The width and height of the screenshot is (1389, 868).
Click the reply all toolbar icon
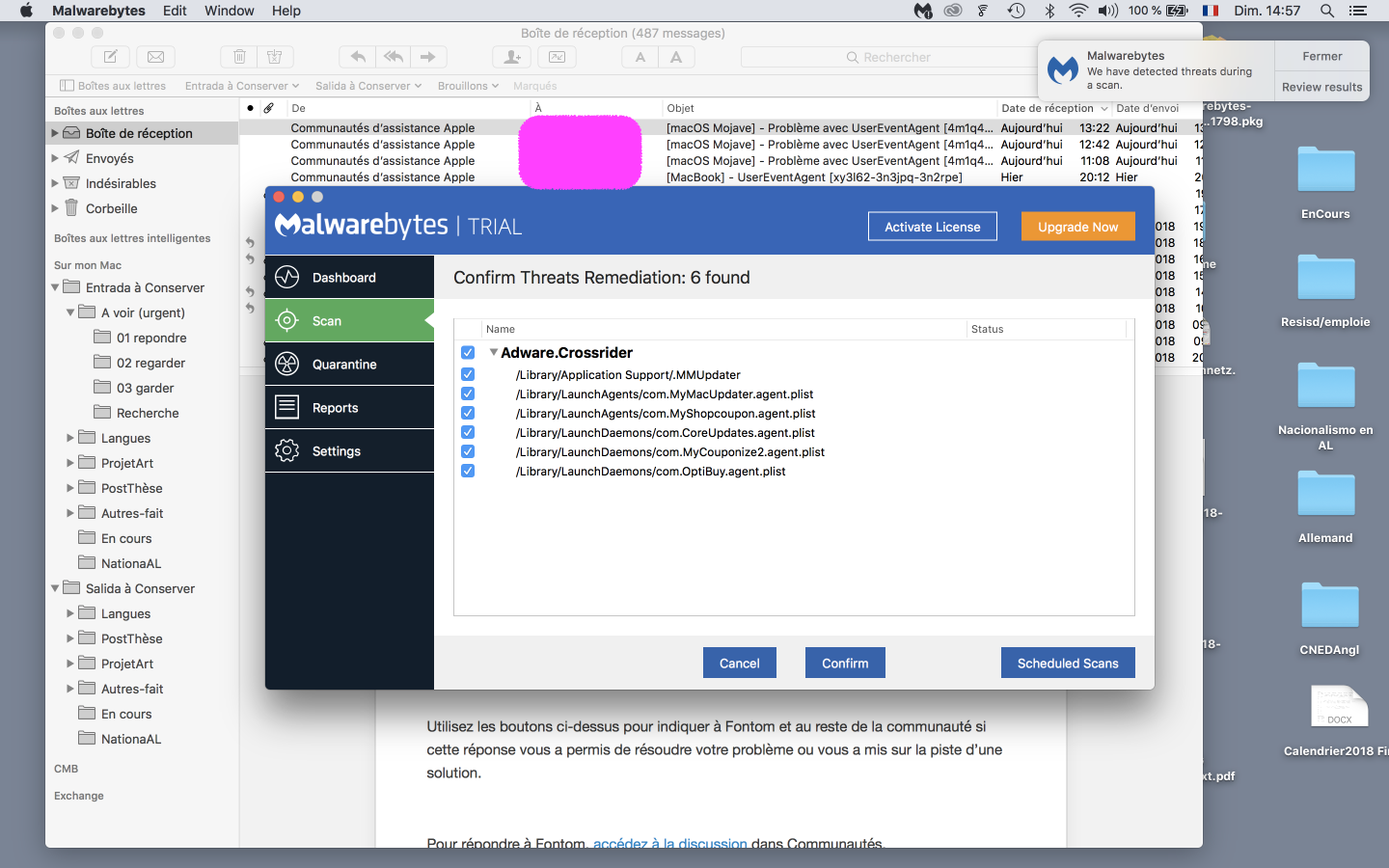[393, 57]
